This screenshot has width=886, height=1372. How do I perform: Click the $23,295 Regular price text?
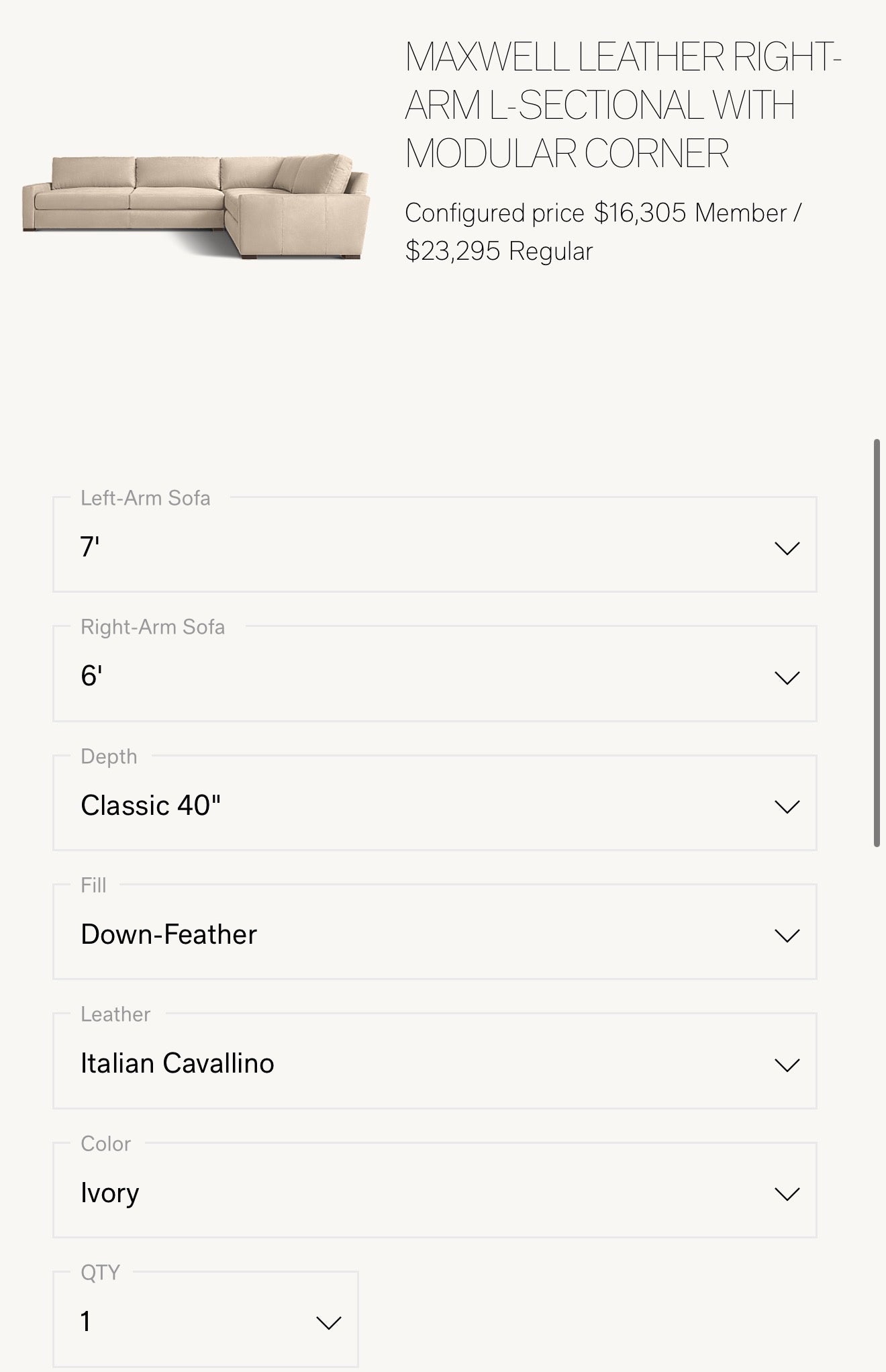499,251
